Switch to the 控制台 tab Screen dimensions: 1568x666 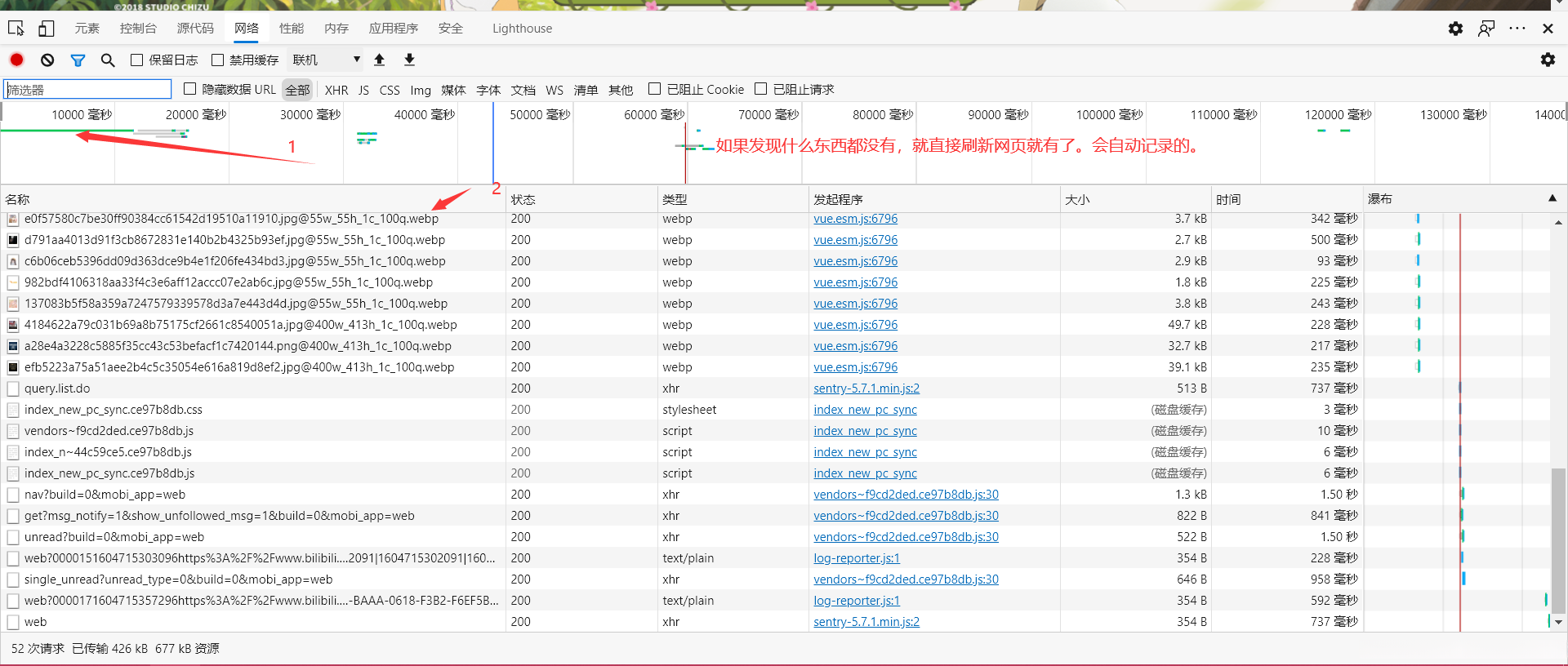(x=138, y=29)
